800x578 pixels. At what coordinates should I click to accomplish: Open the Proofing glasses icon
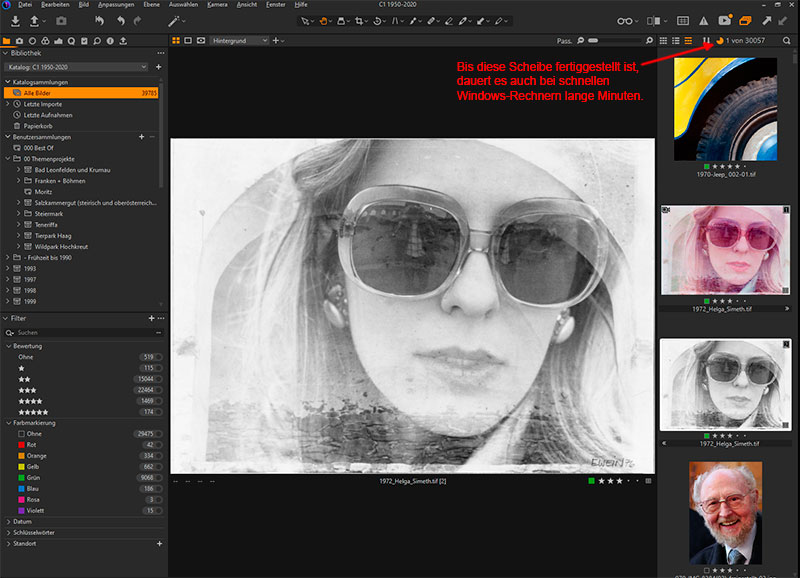coord(624,21)
